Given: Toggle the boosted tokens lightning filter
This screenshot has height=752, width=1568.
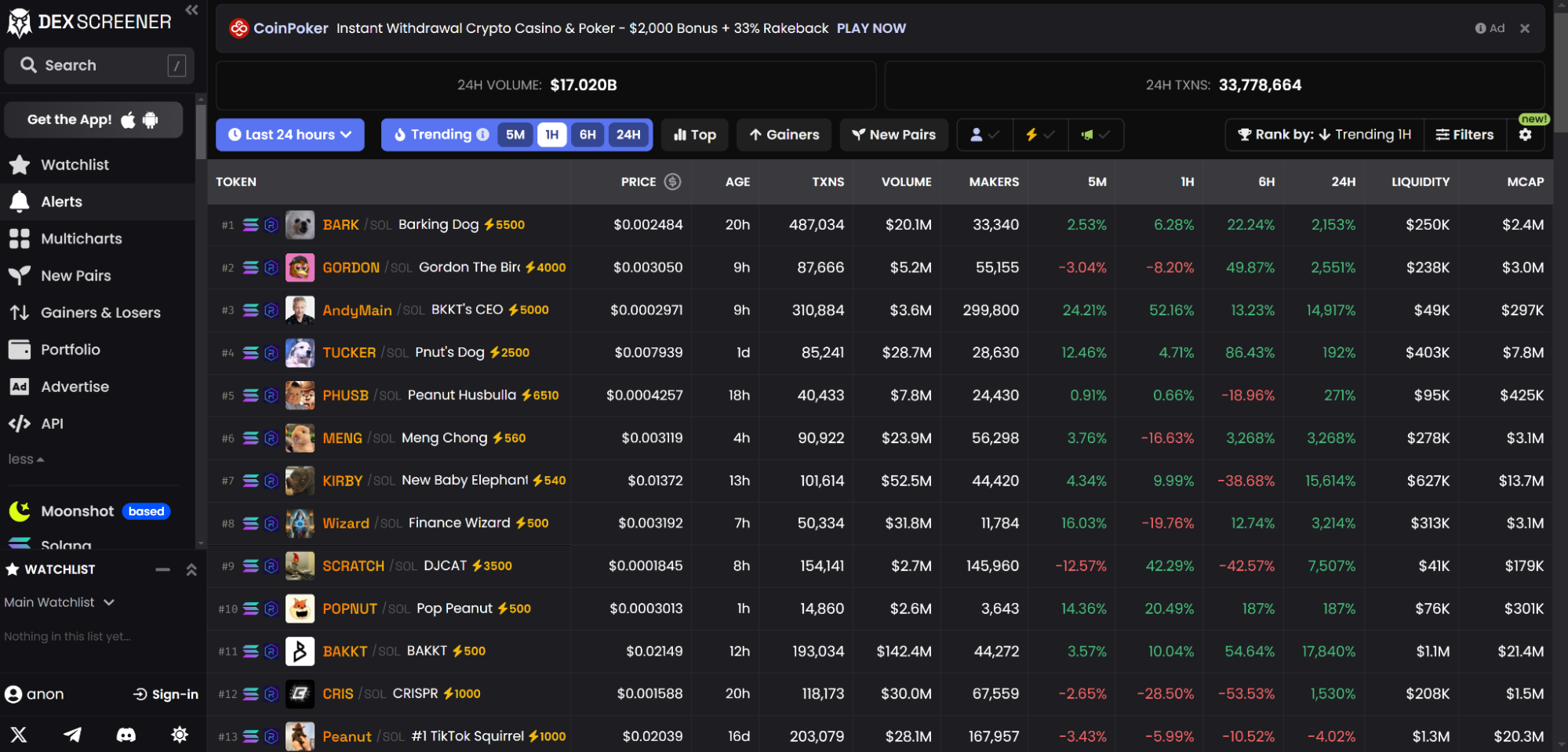Looking at the screenshot, I should click(1040, 135).
